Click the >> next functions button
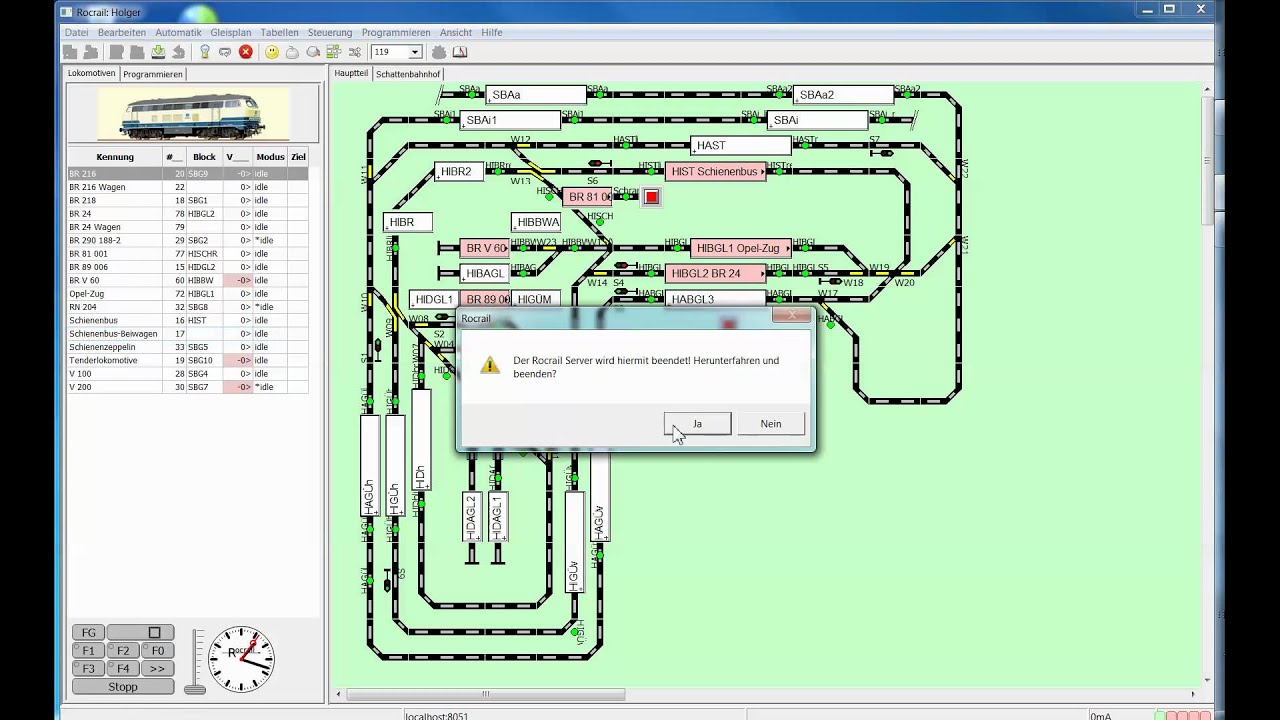Viewport: 1280px width, 720px height. pyautogui.click(x=157, y=669)
